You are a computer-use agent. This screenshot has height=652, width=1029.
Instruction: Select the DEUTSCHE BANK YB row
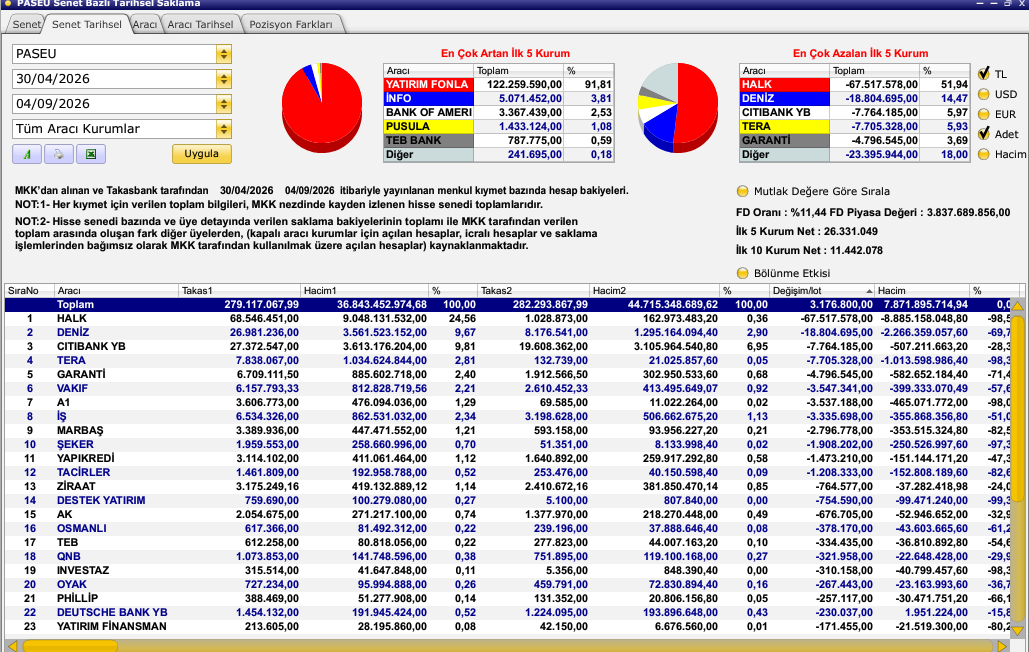pos(509,613)
